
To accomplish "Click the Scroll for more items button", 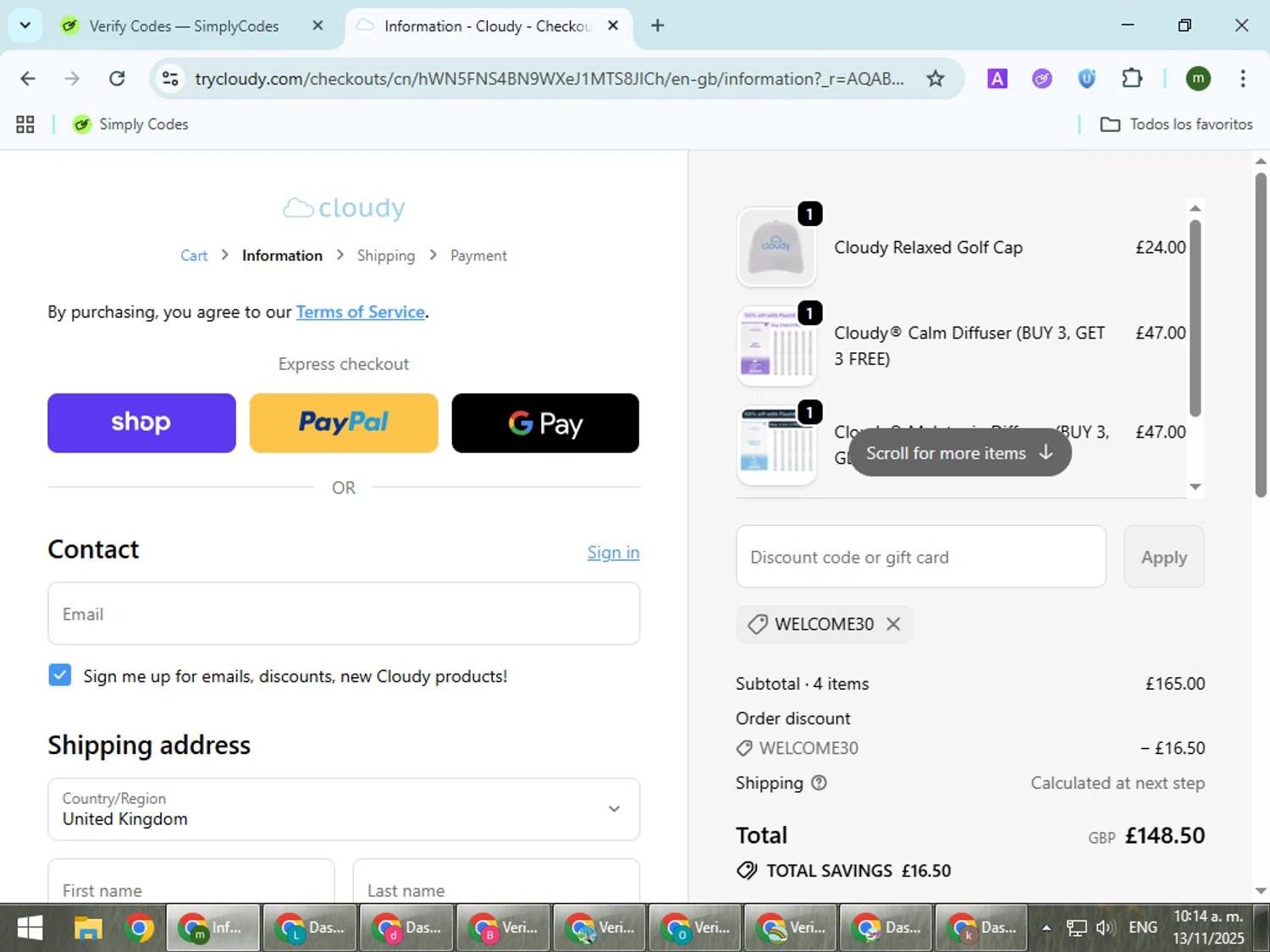I will point(960,453).
